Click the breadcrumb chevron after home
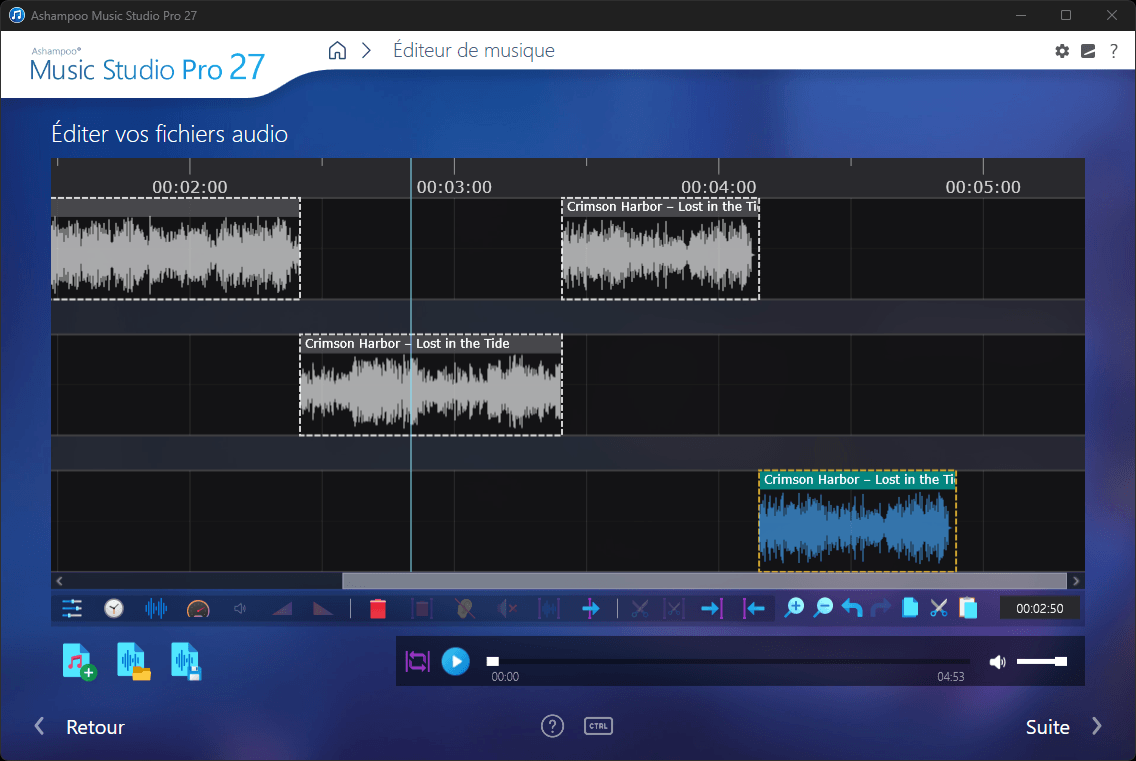Image resolution: width=1136 pixels, height=761 pixels. [x=367, y=50]
